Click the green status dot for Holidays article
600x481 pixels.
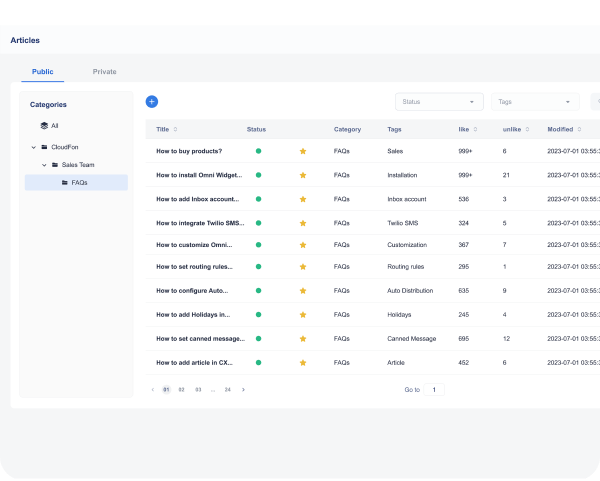pos(258,315)
